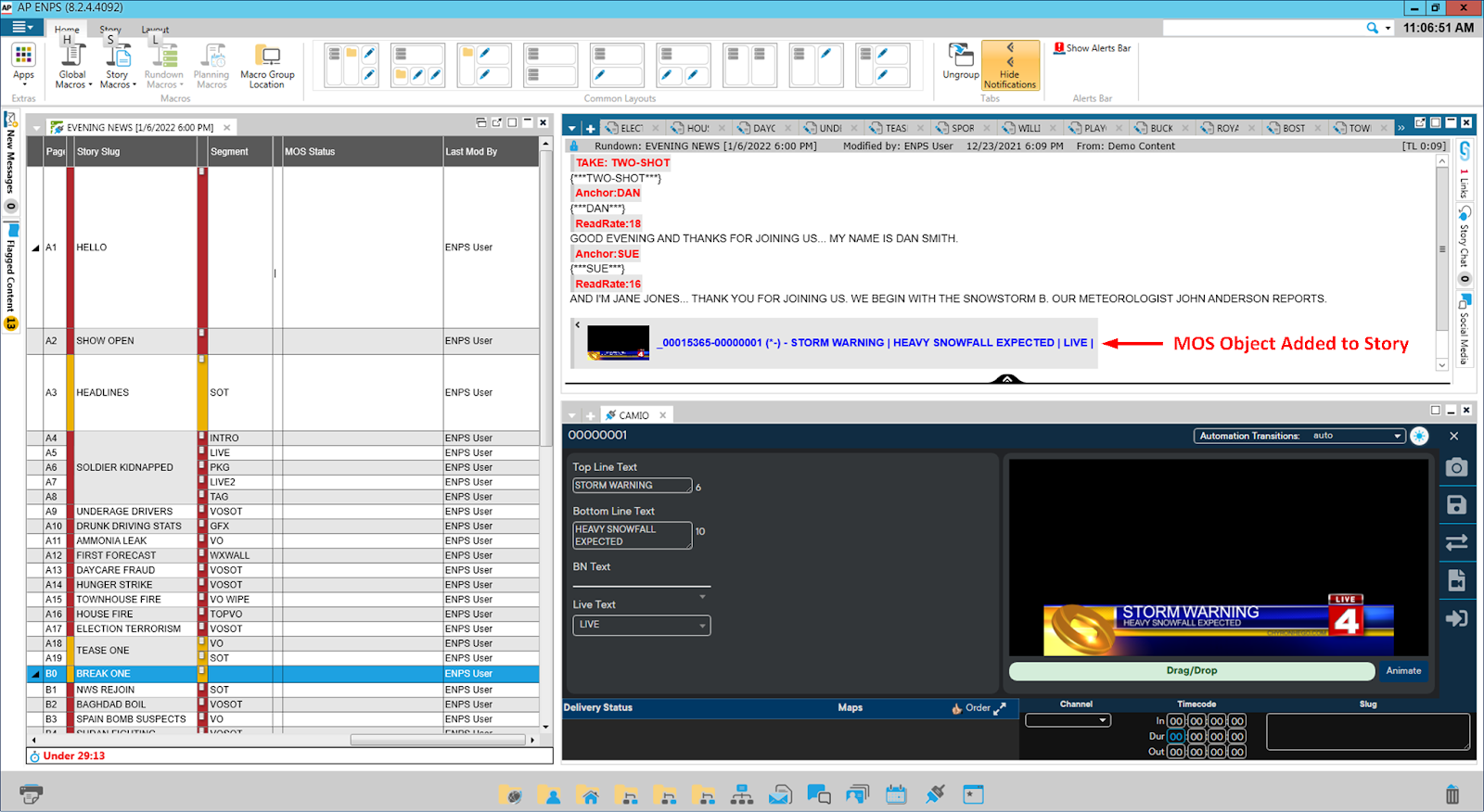
Task: Click the trash bin icon
Action: point(1452,794)
